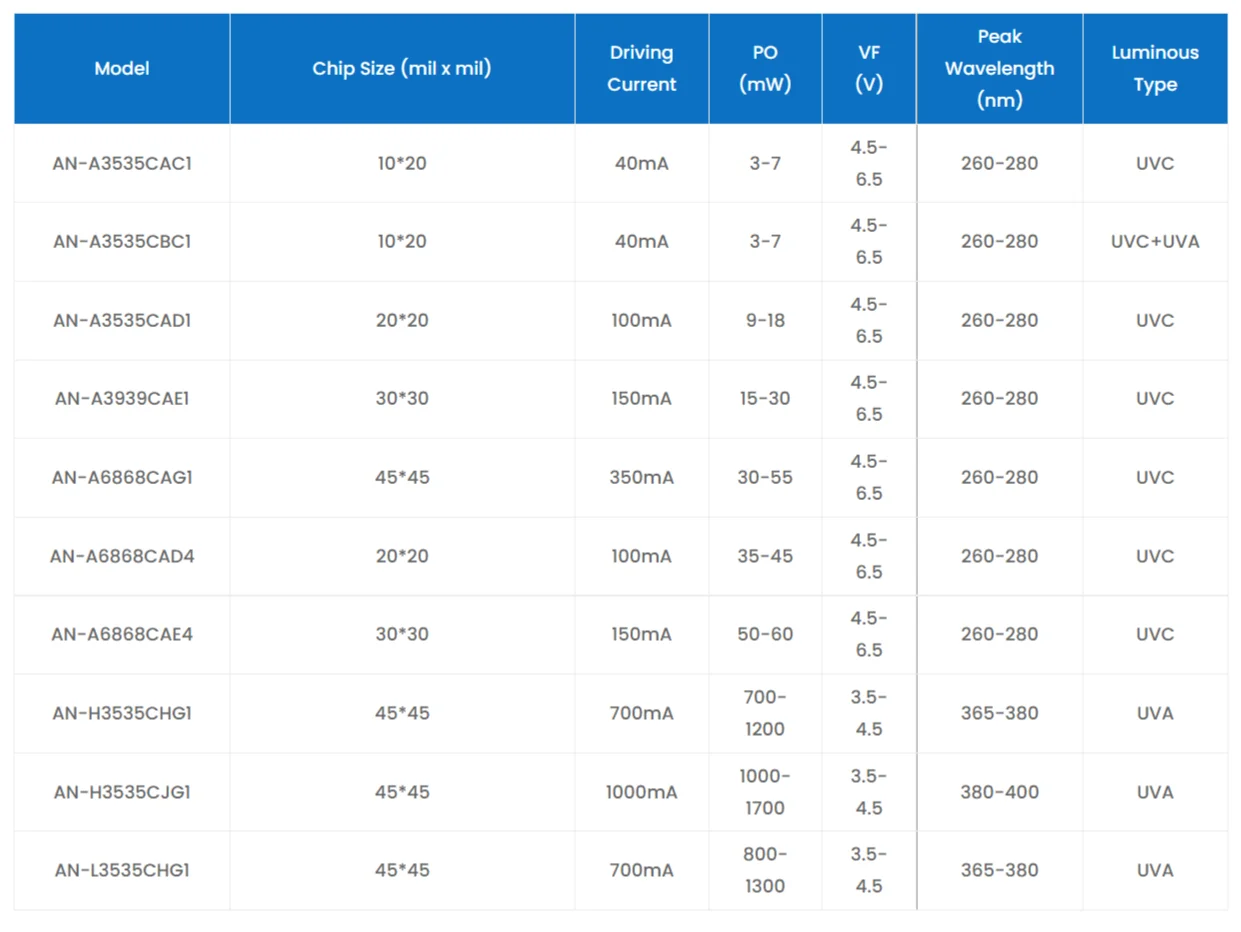Viewport: 1241px width, 932px height.
Task: Select model AN-A6868CAE4 cell
Action: point(122,635)
